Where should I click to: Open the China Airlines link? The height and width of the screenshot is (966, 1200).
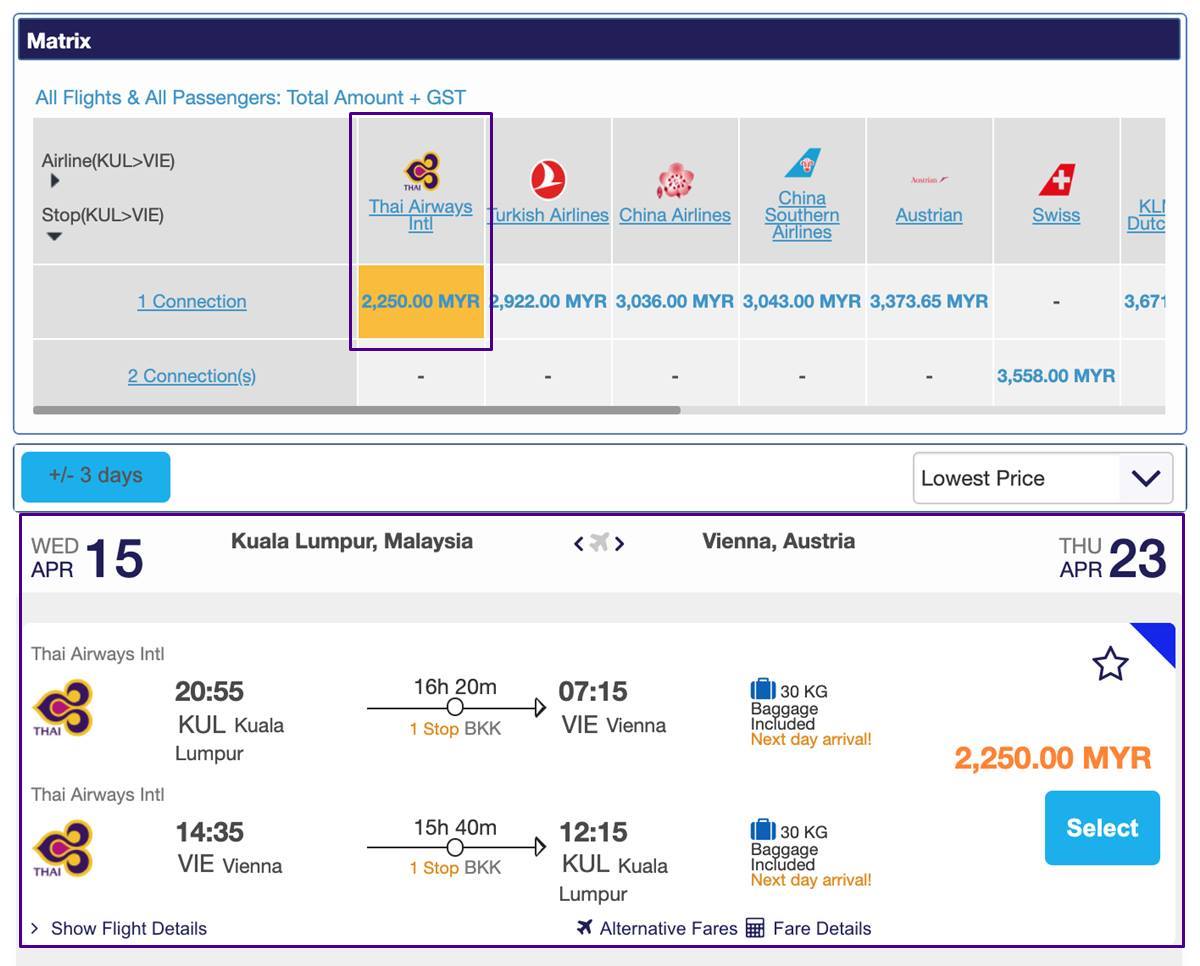675,215
